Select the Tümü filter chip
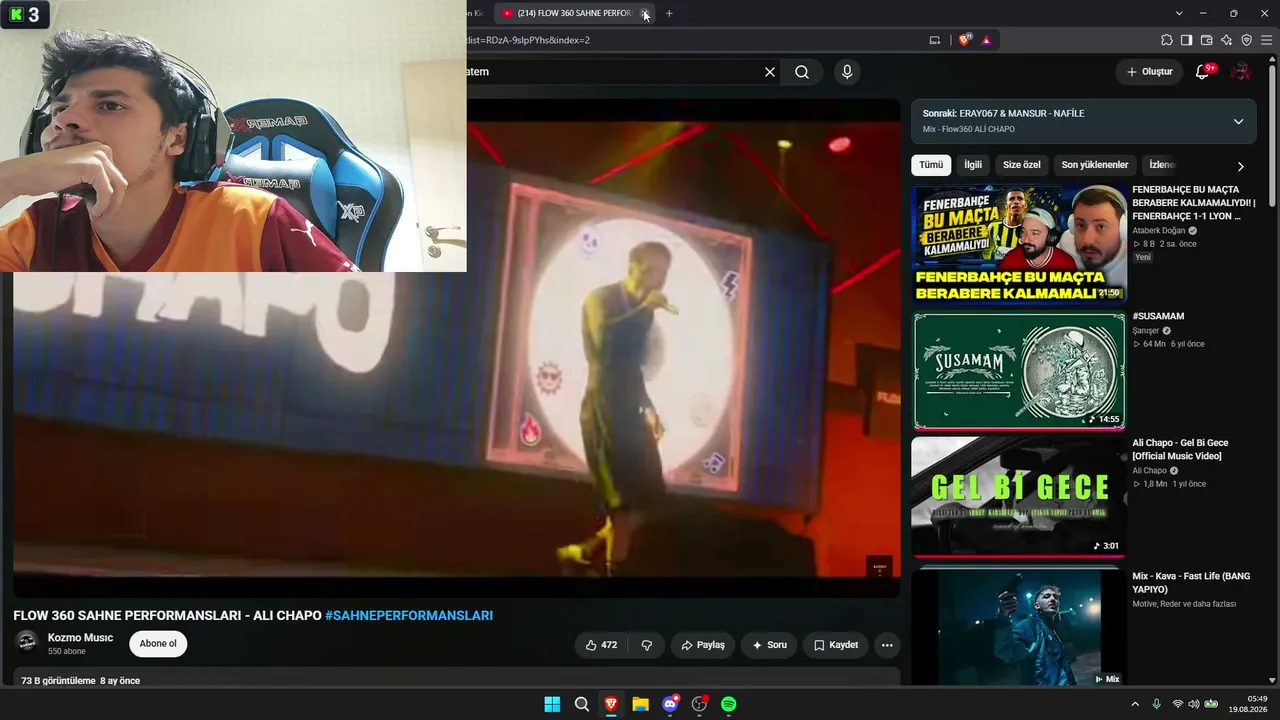Viewport: 1280px width, 720px height. pyautogui.click(x=931, y=165)
